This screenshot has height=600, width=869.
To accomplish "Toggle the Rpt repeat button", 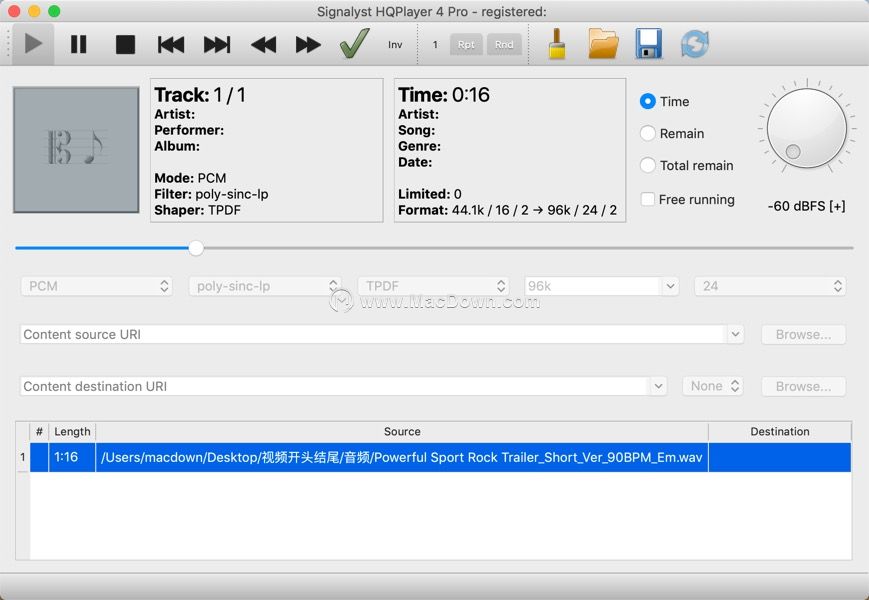I will [x=466, y=44].
